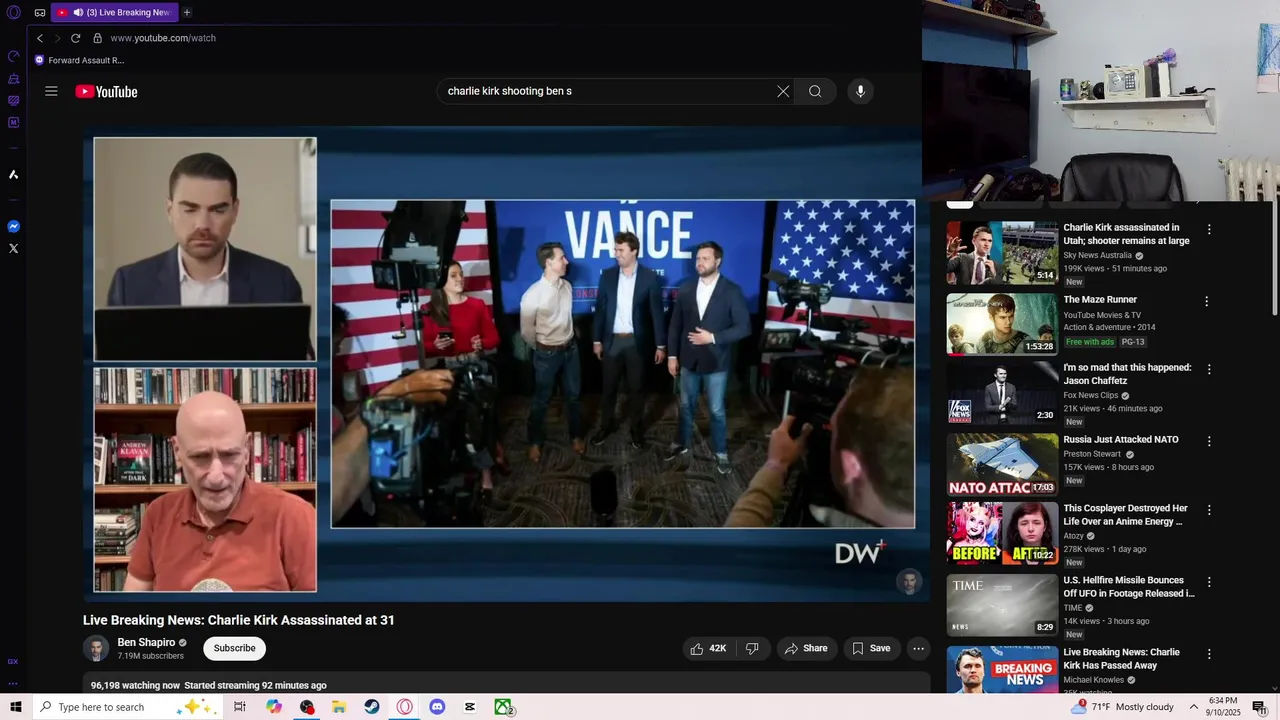Dislike this live video
The width and height of the screenshot is (1280, 720).
click(752, 648)
